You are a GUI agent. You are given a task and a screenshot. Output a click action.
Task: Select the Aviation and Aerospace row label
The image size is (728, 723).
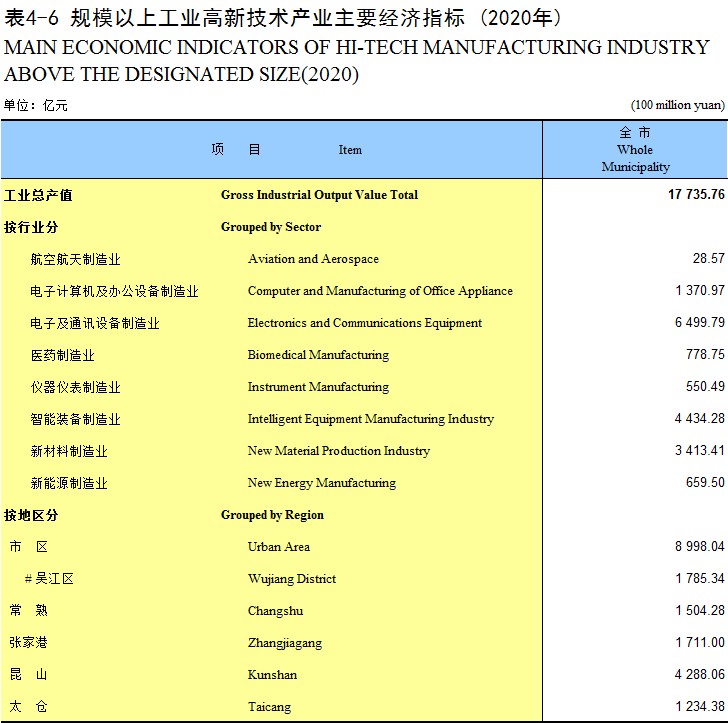[313, 259]
